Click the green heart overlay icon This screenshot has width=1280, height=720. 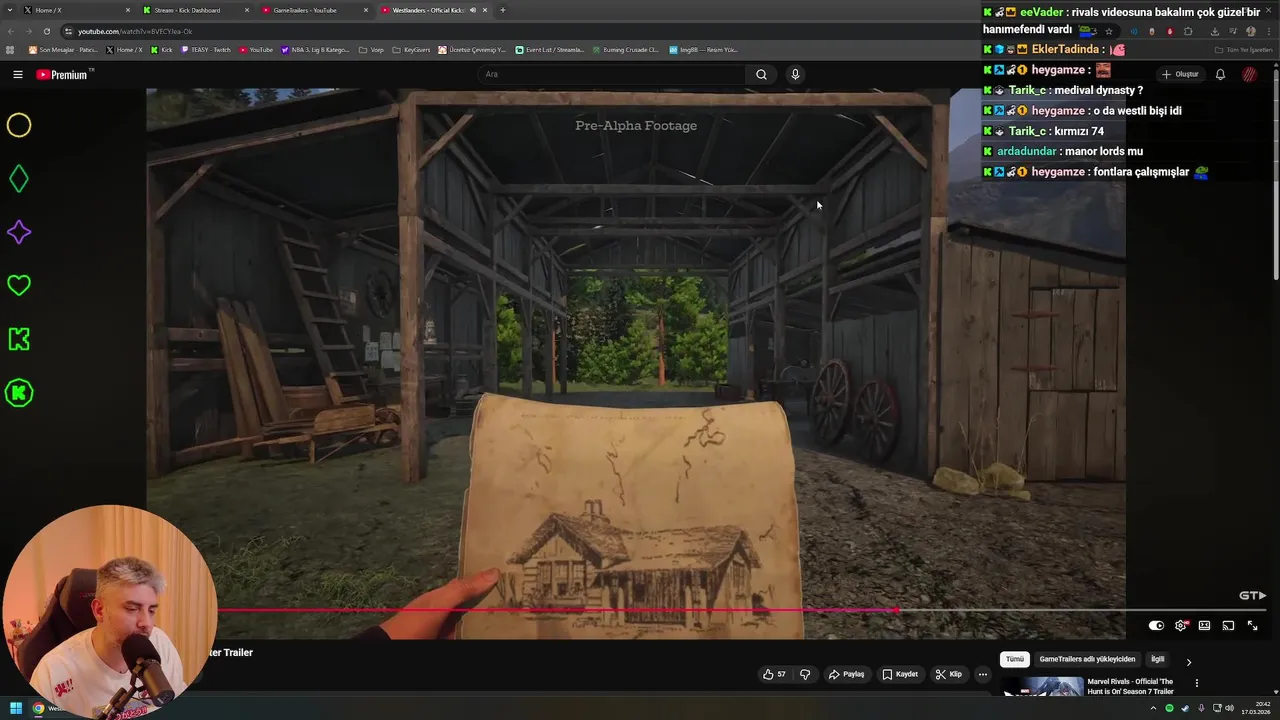19,286
